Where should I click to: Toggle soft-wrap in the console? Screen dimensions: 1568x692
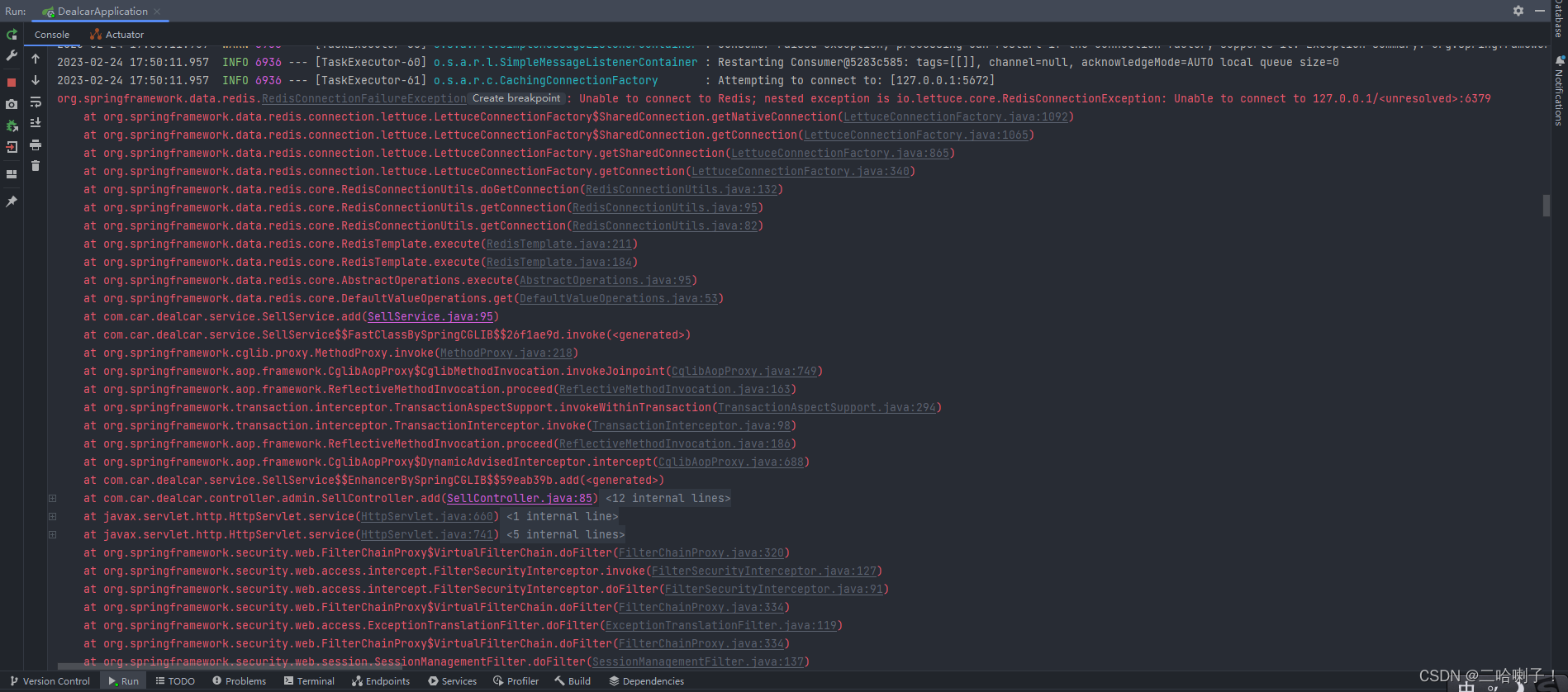[x=36, y=102]
